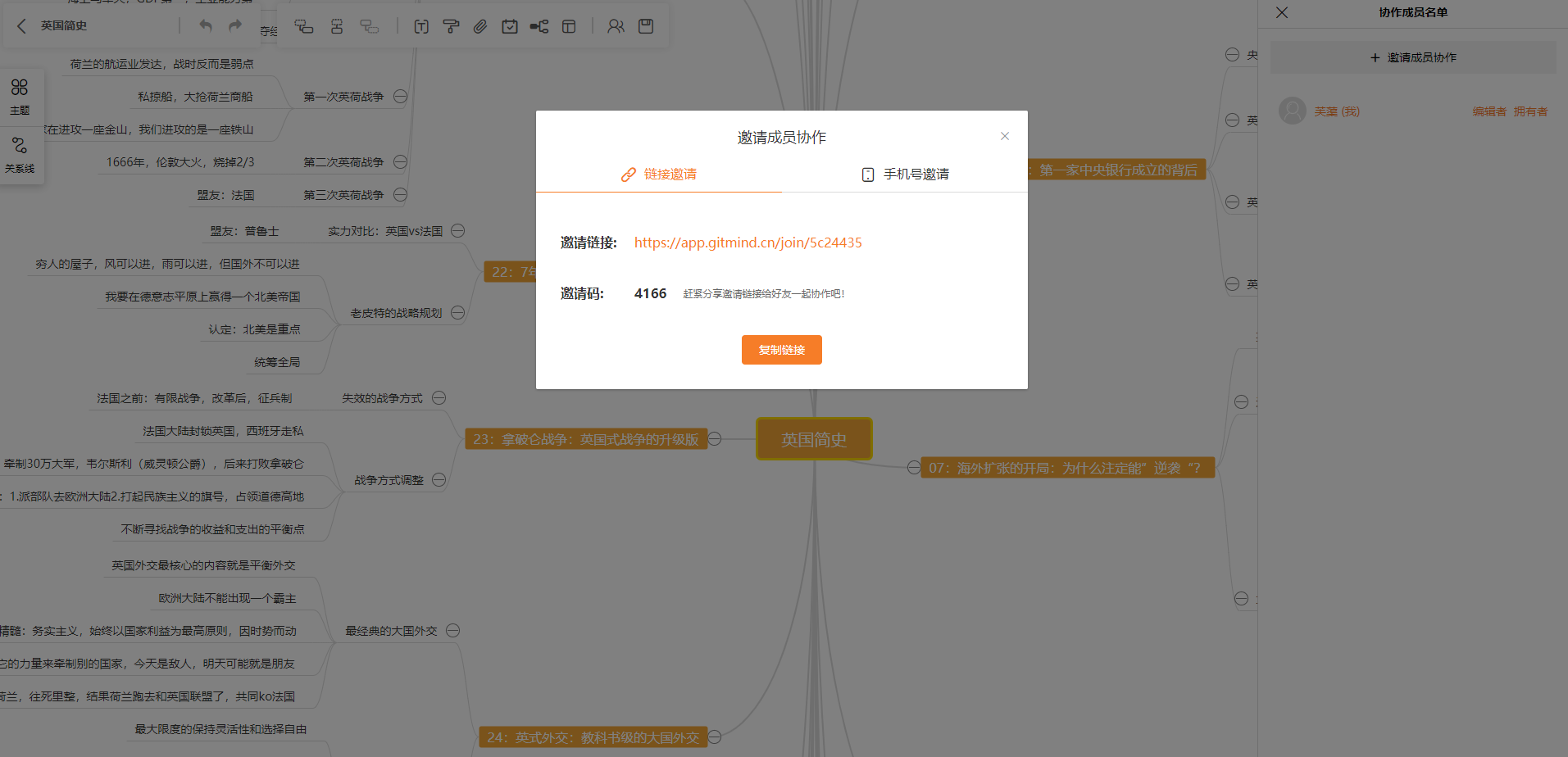
Task: Open the format painter tool
Action: point(451,26)
